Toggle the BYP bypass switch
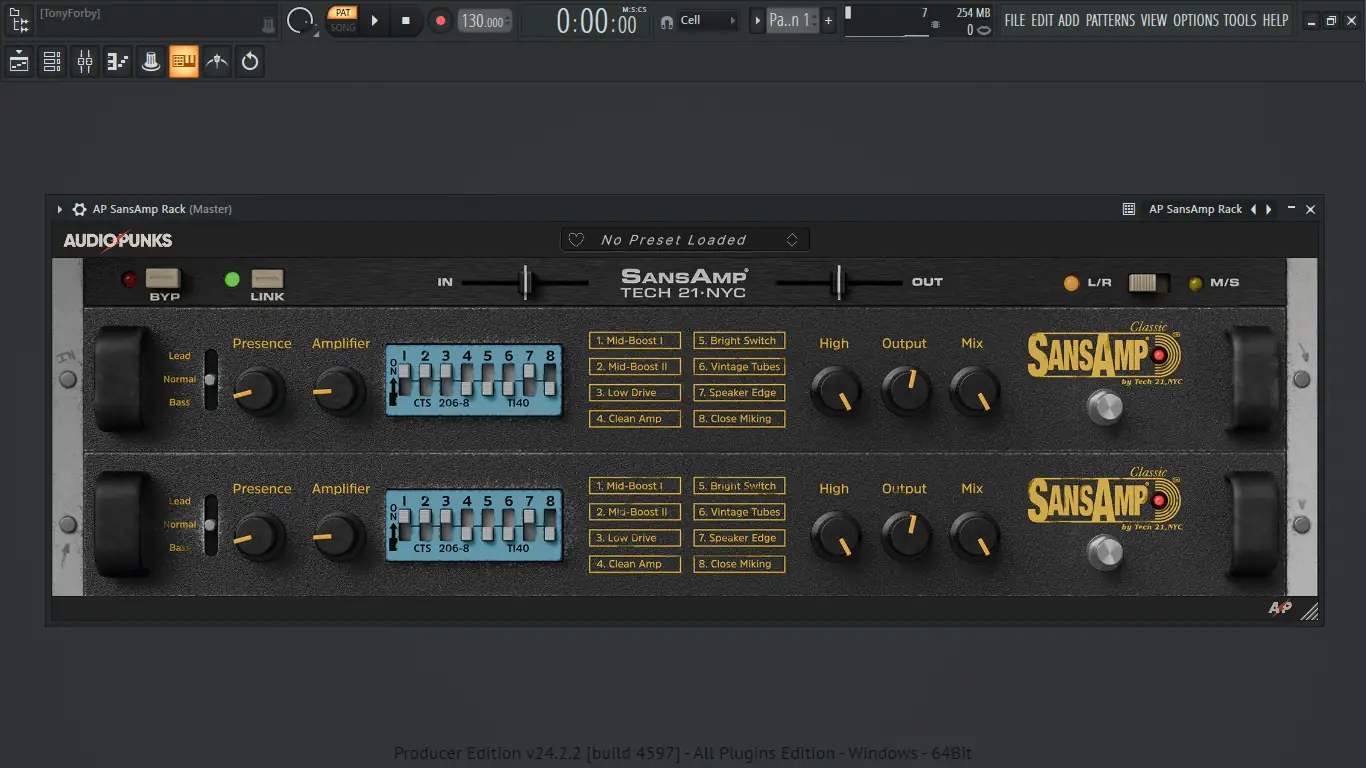Image resolution: width=1366 pixels, height=768 pixels. [162, 279]
